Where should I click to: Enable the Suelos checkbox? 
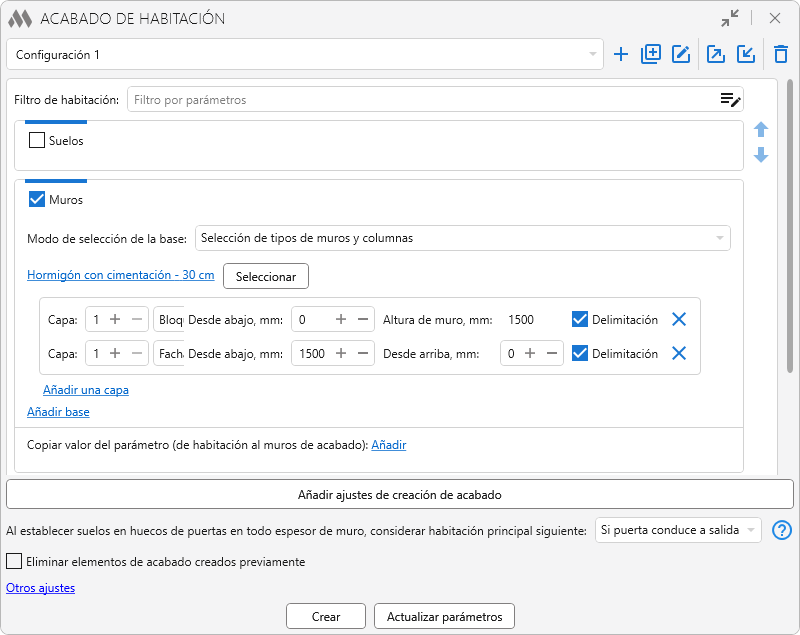coord(38,141)
